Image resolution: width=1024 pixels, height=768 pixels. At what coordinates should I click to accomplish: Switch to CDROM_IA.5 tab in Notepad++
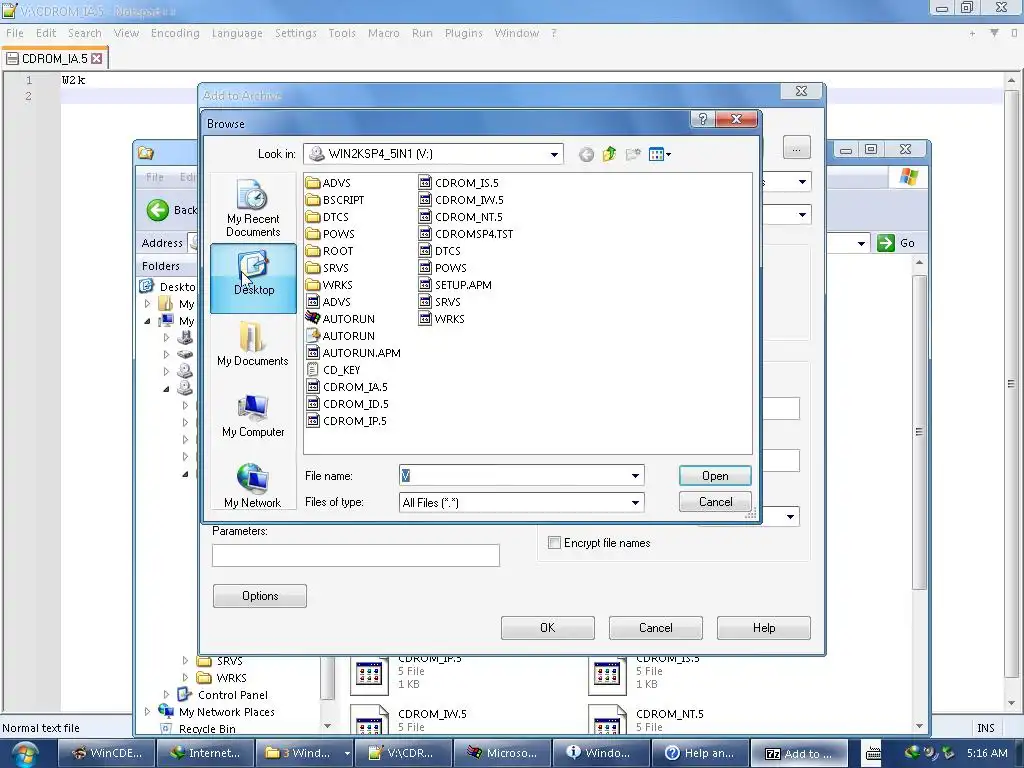[x=55, y=59]
